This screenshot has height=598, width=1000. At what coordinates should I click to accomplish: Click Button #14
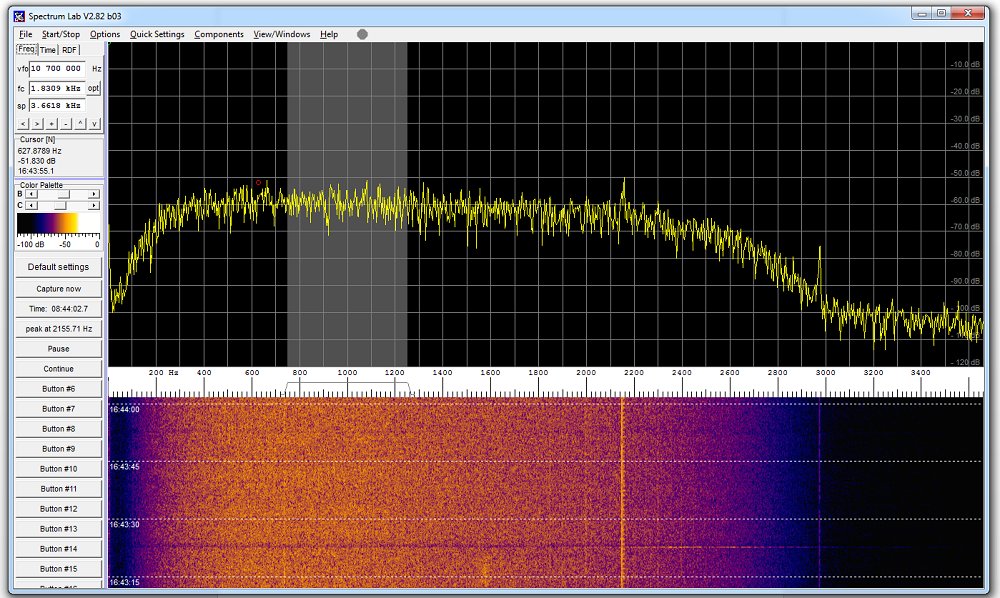(59, 549)
